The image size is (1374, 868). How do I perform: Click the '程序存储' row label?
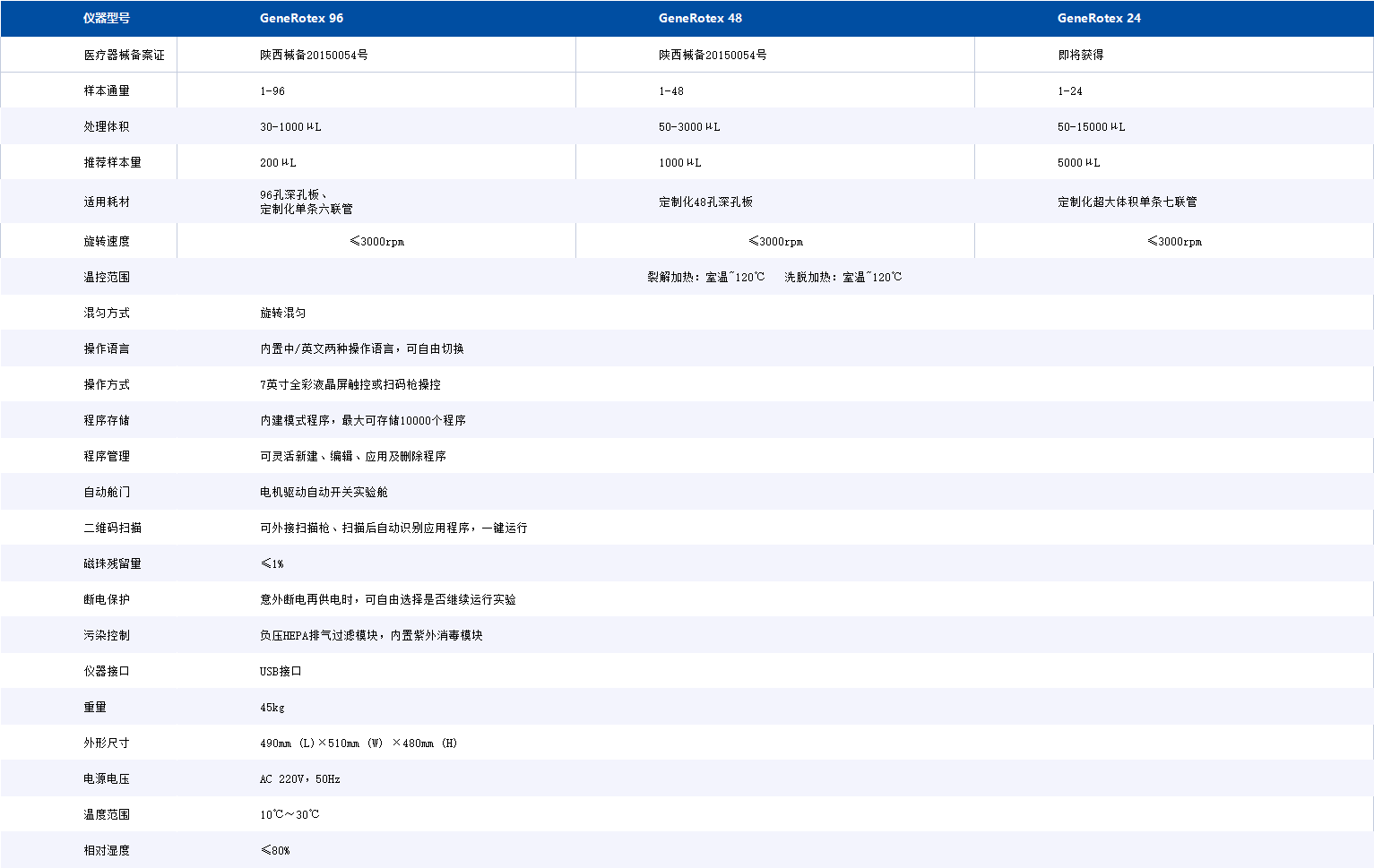click(107, 420)
